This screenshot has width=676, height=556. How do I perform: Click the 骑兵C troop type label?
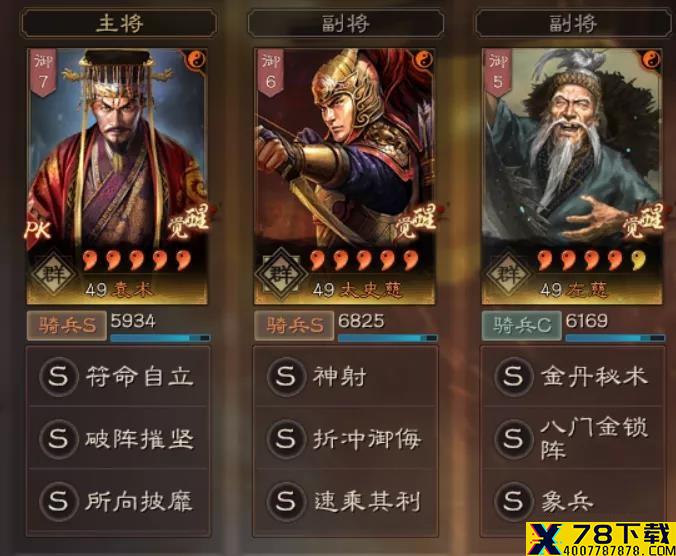click(x=522, y=325)
